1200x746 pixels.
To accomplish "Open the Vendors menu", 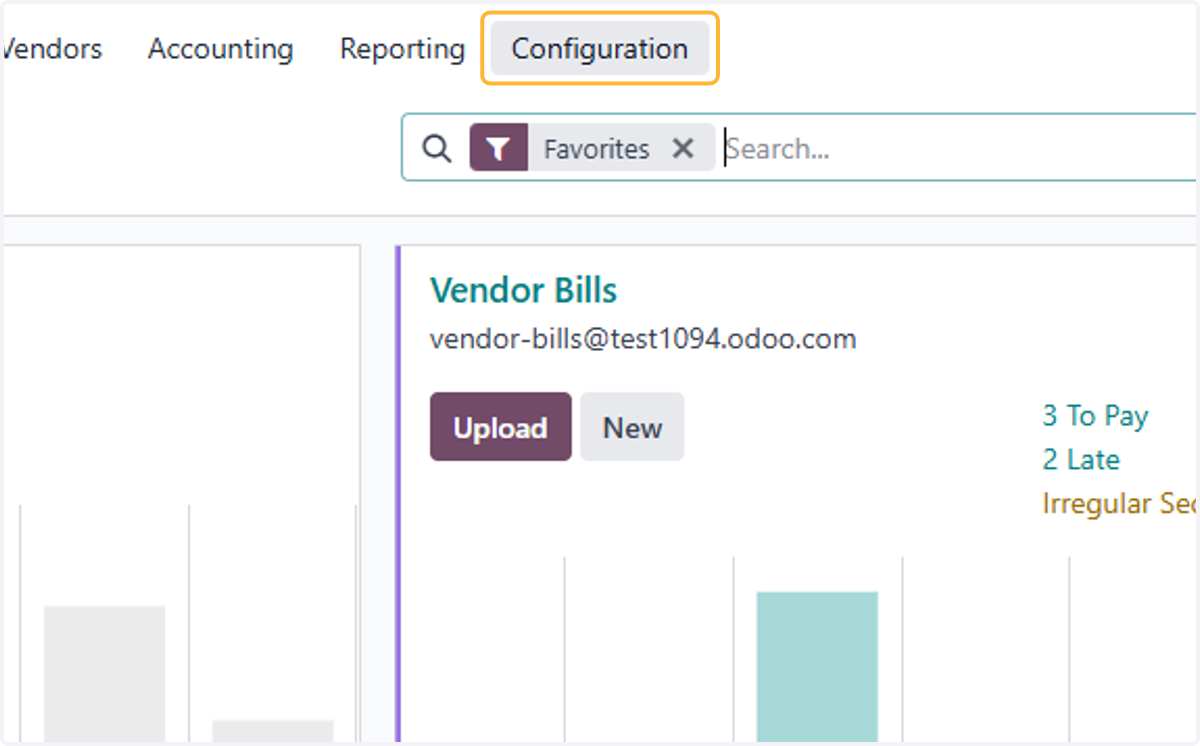I will click(x=52, y=48).
